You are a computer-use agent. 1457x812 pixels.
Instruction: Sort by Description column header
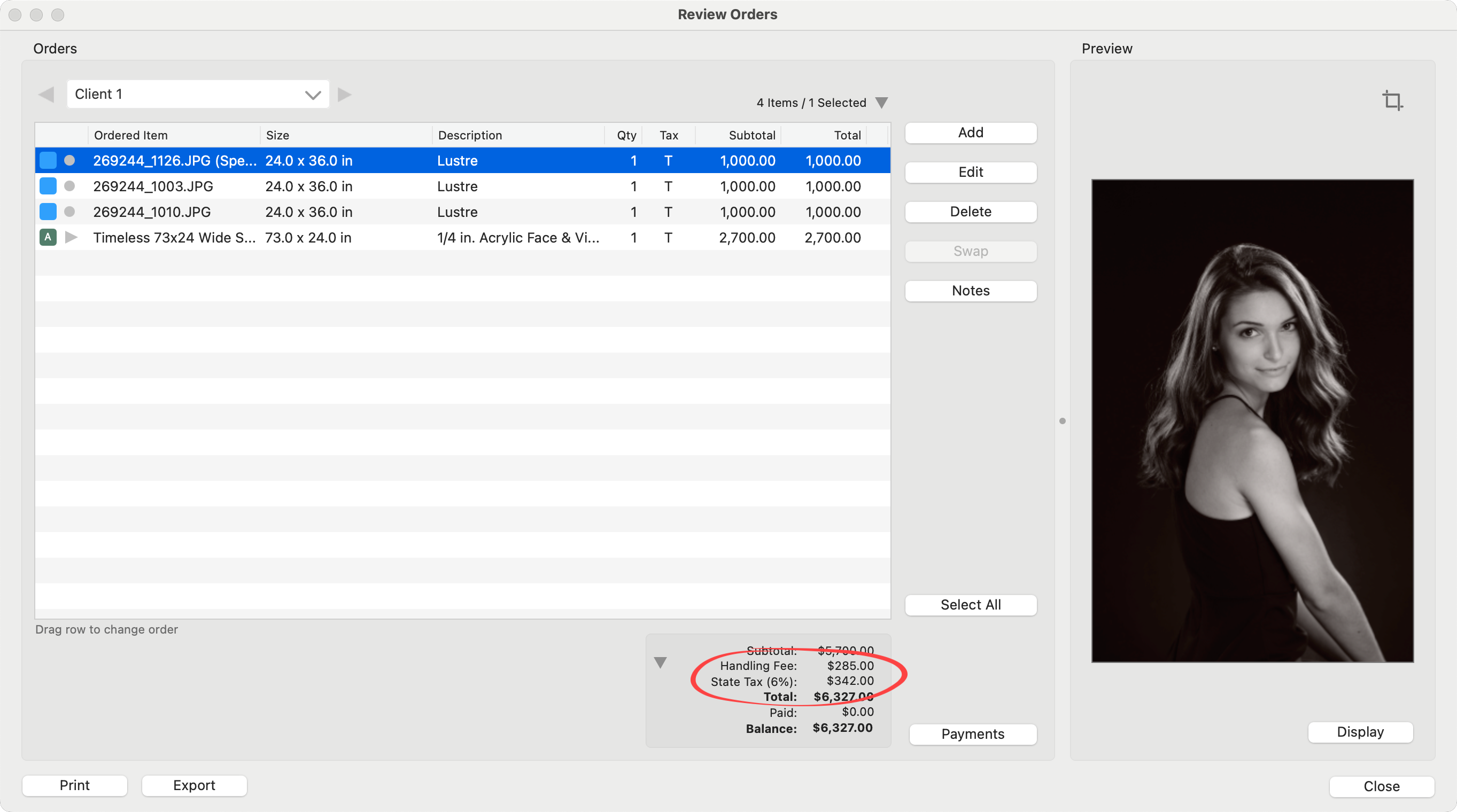469,135
